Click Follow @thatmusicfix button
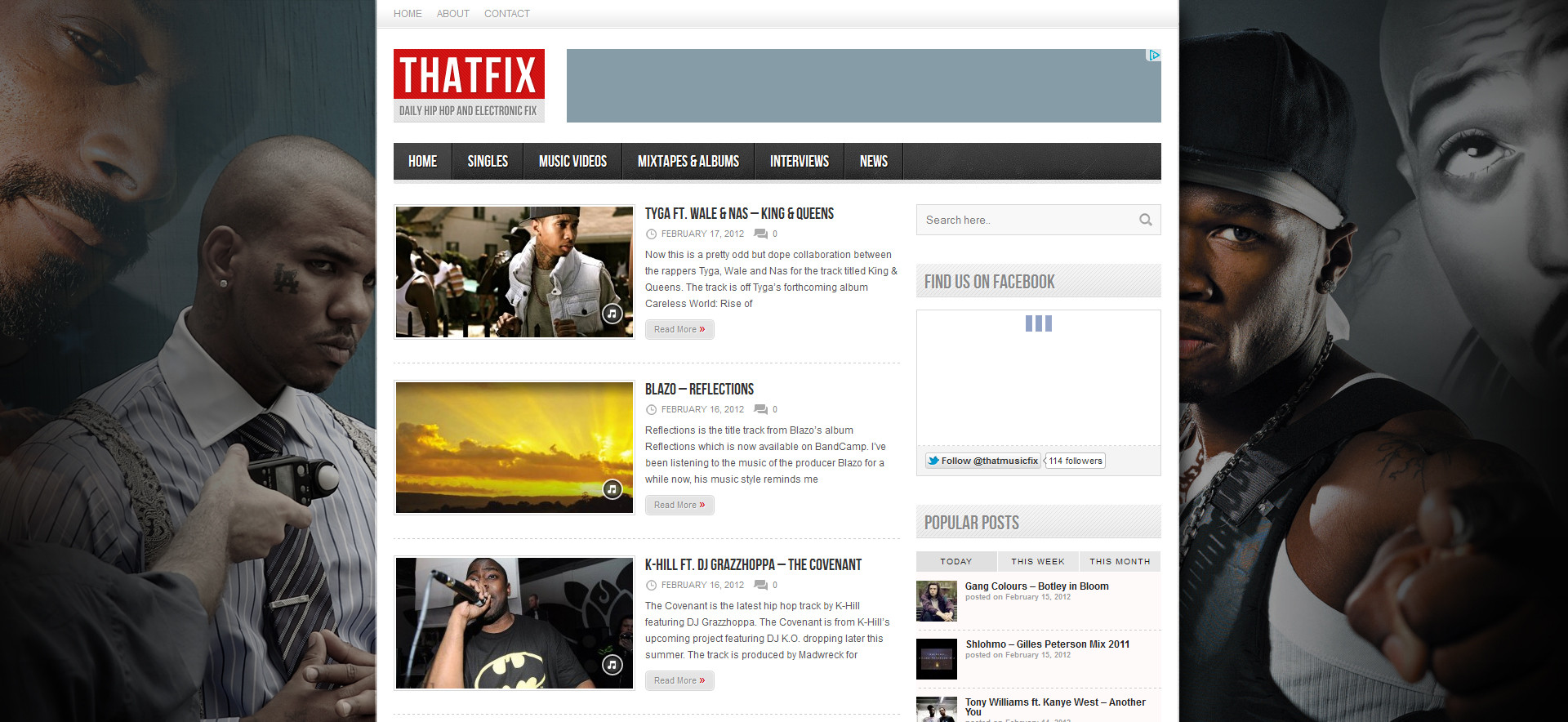The height and width of the screenshot is (722, 1568). [983, 461]
